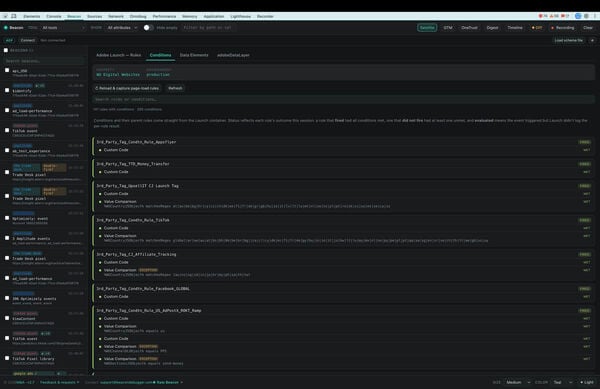Click the Refresh button

[x=175, y=88]
